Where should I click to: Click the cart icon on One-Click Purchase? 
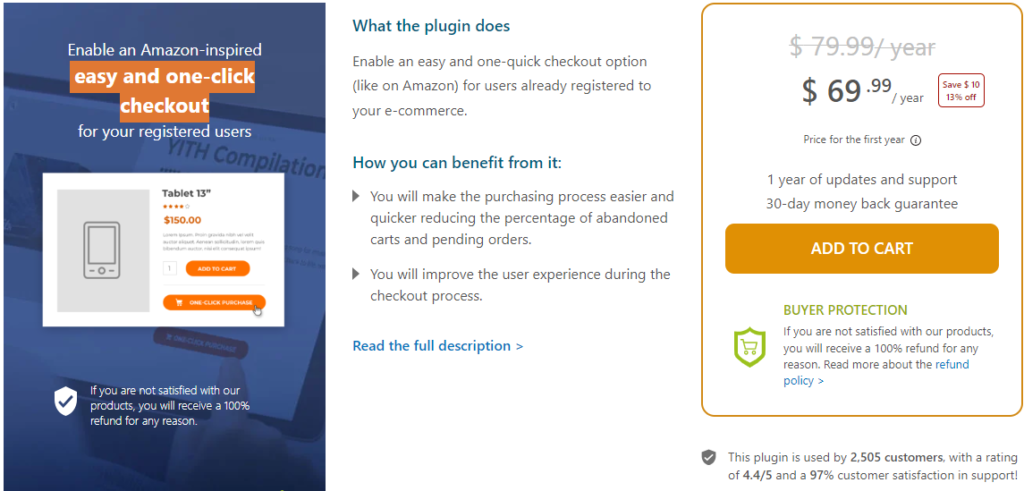(x=179, y=303)
